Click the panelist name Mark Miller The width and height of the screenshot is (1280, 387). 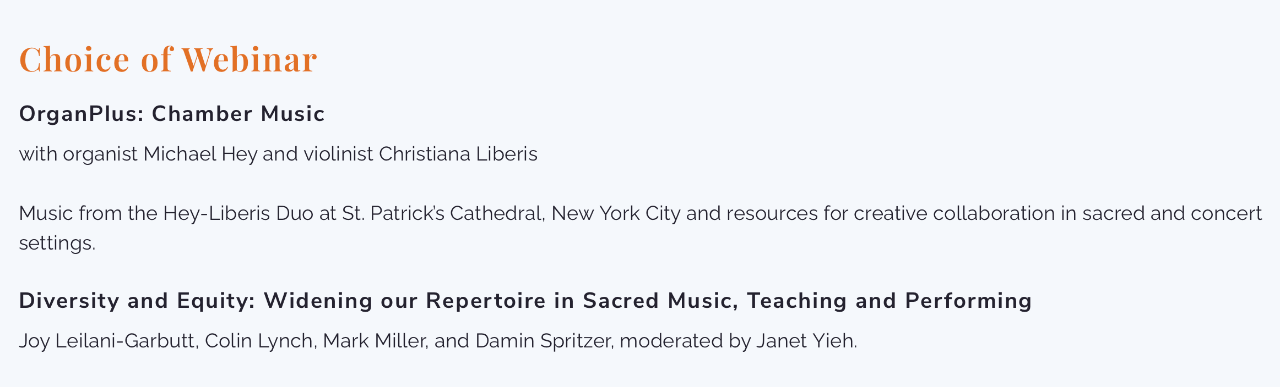(x=375, y=341)
